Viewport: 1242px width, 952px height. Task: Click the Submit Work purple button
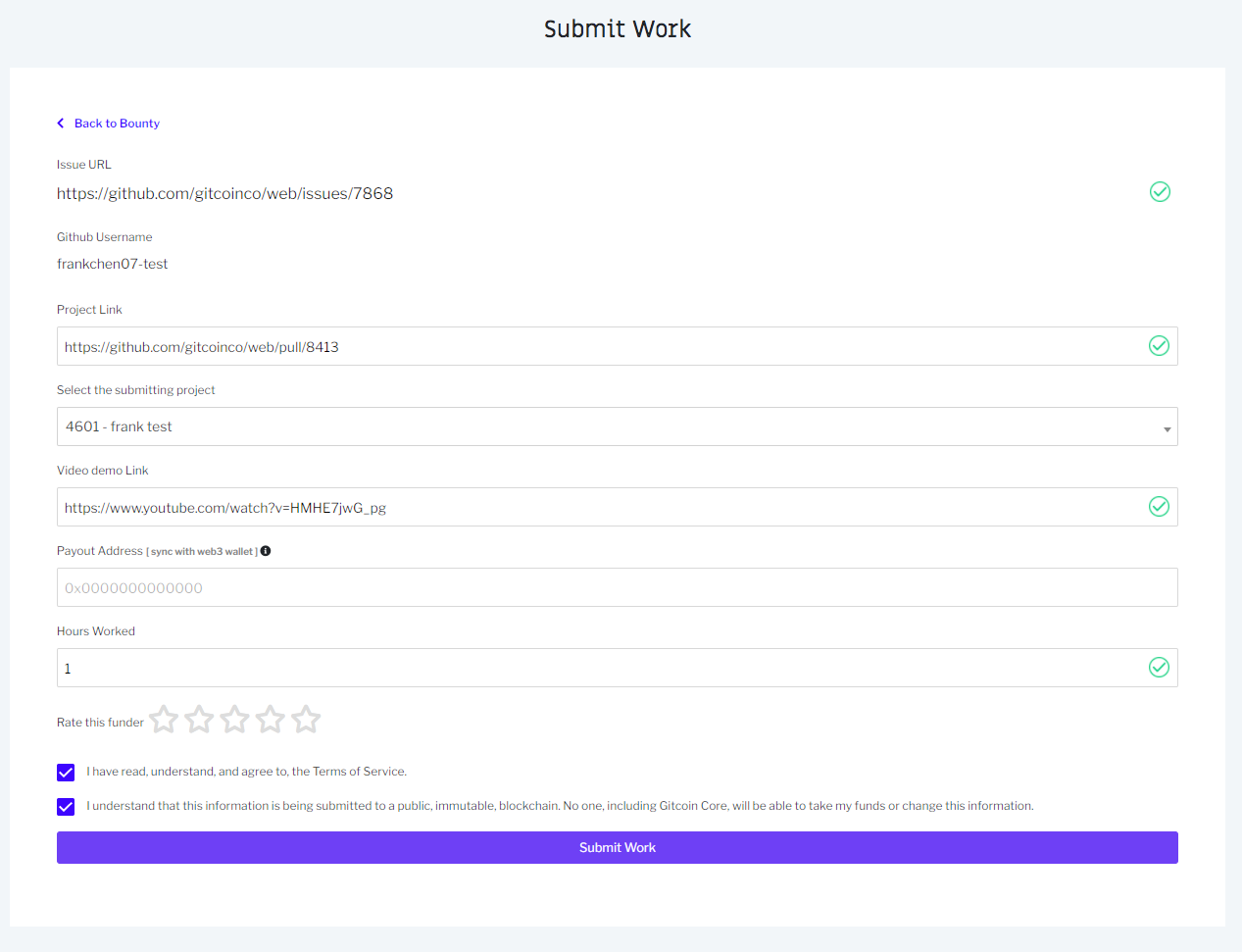pos(618,848)
